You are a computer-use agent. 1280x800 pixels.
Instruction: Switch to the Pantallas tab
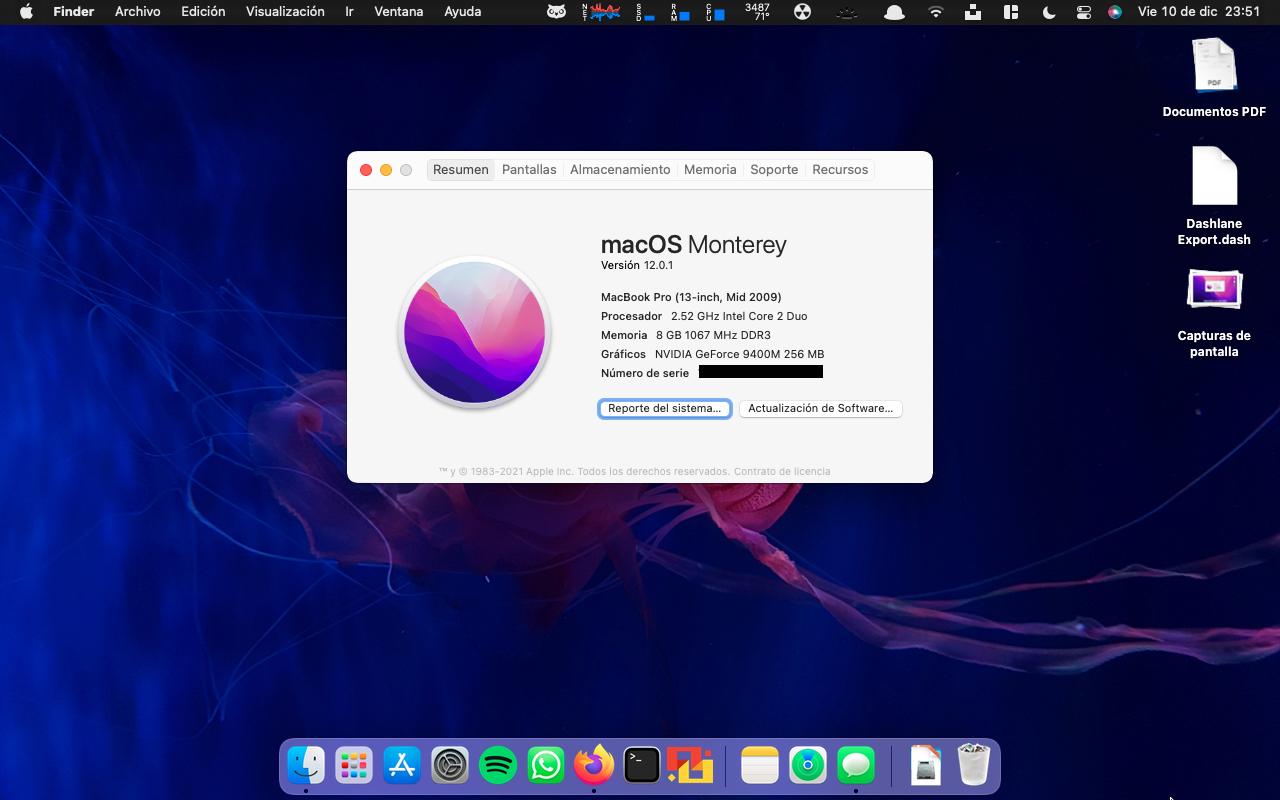click(529, 170)
